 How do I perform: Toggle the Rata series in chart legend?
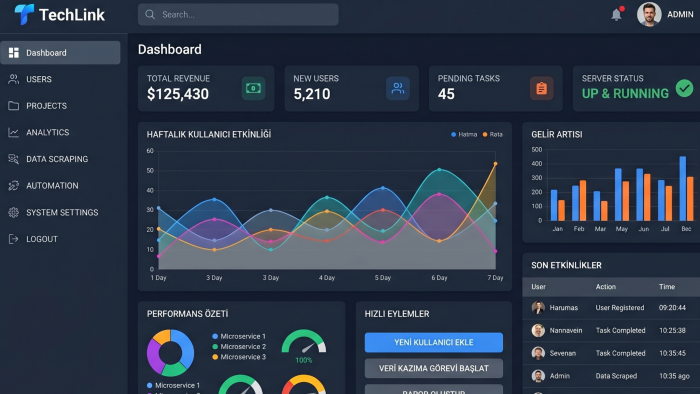pos(492,134)
